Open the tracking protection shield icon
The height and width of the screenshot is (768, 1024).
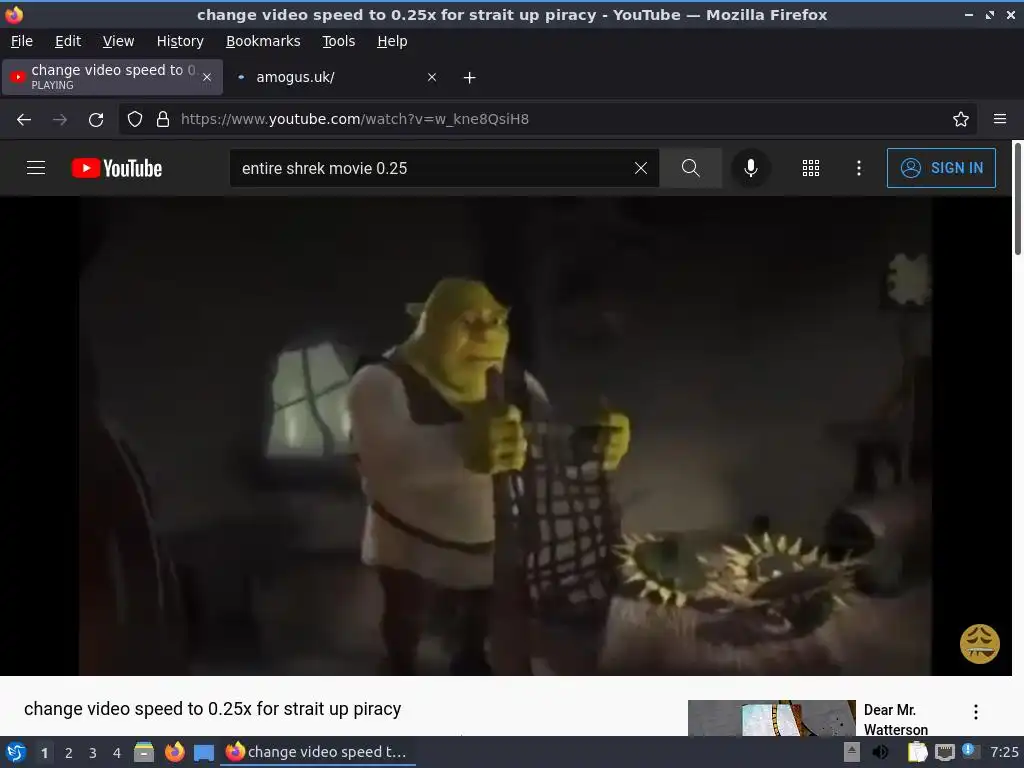pyautogui.click(x=135, y=119)
